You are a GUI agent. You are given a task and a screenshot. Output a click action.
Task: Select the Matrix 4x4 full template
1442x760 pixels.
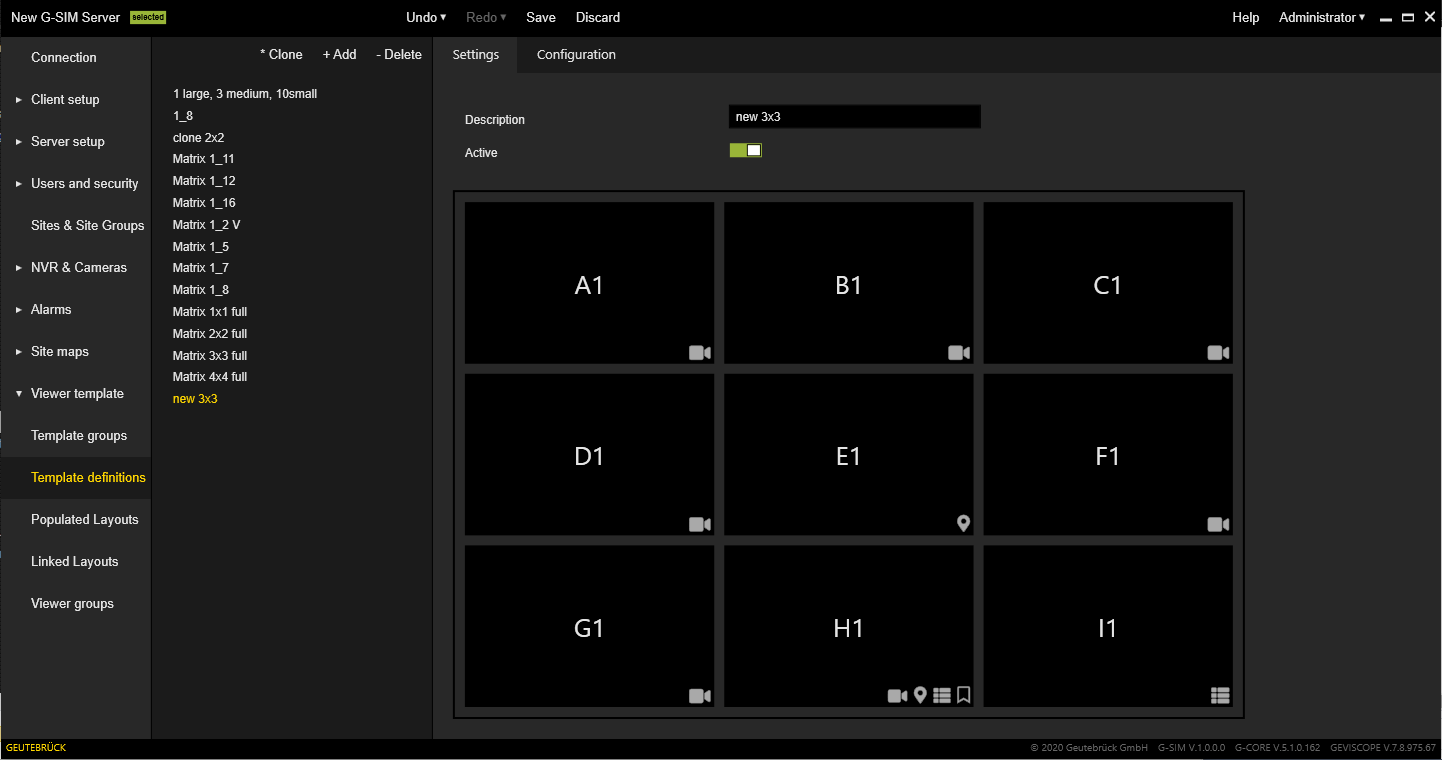(210, 377)
